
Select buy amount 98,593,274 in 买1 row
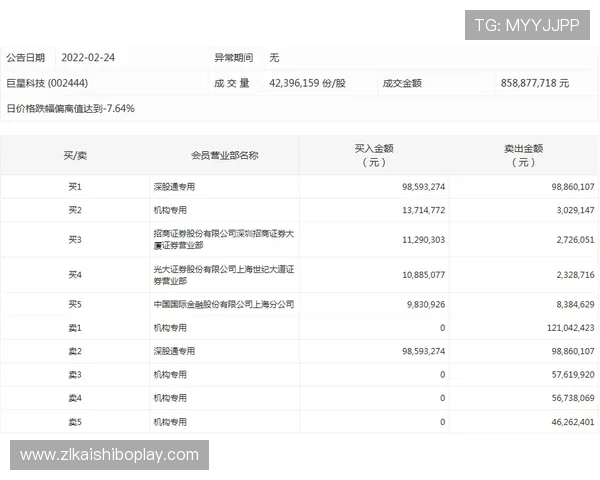tap(423, 187)
